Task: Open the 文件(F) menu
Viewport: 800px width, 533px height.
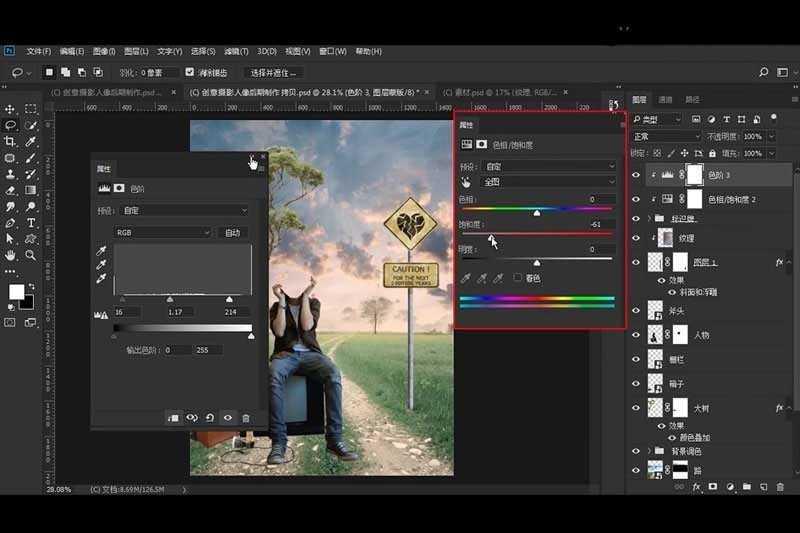Action: [38, 51]
